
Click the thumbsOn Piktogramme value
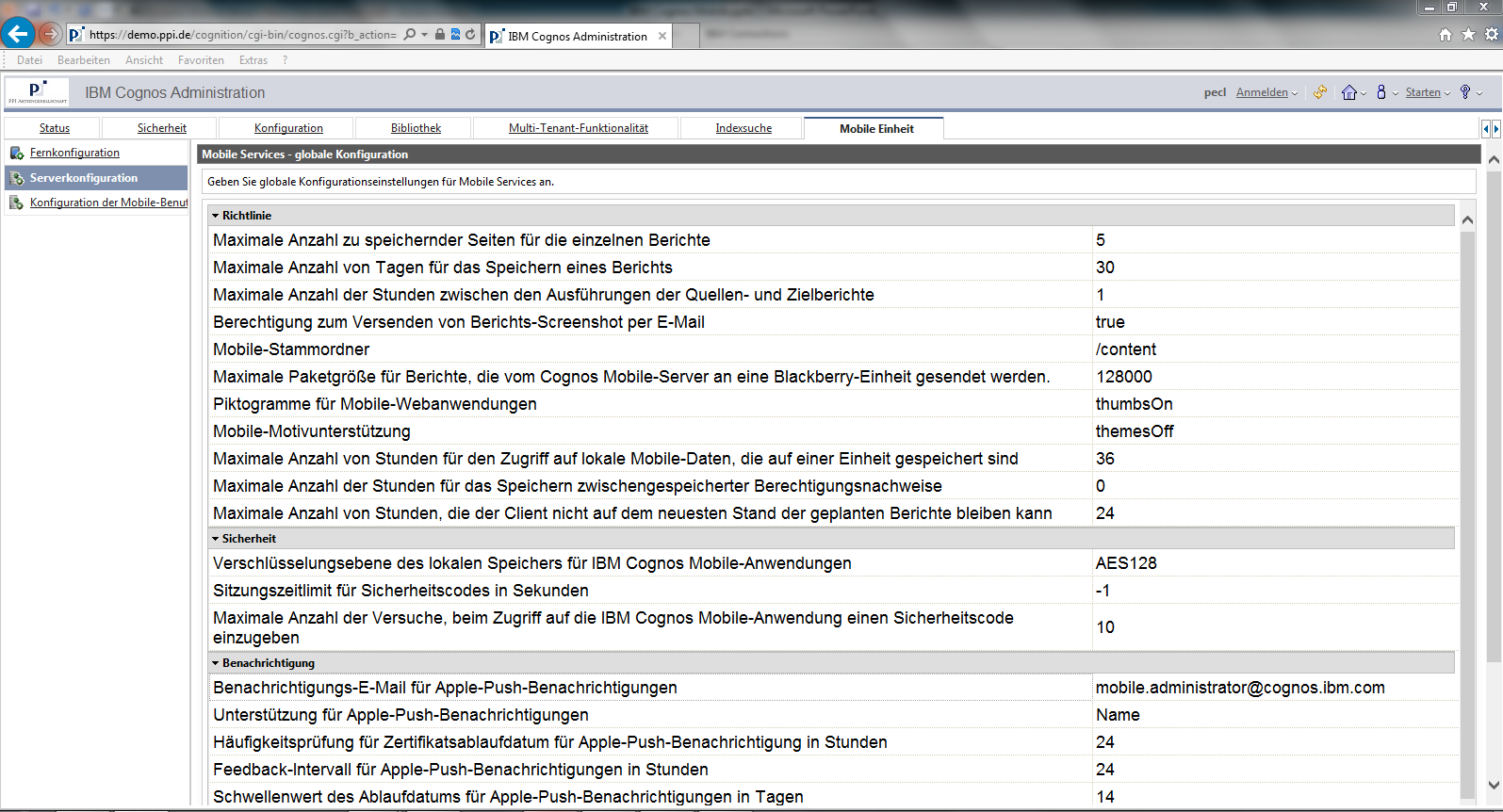pos(1134,404)
